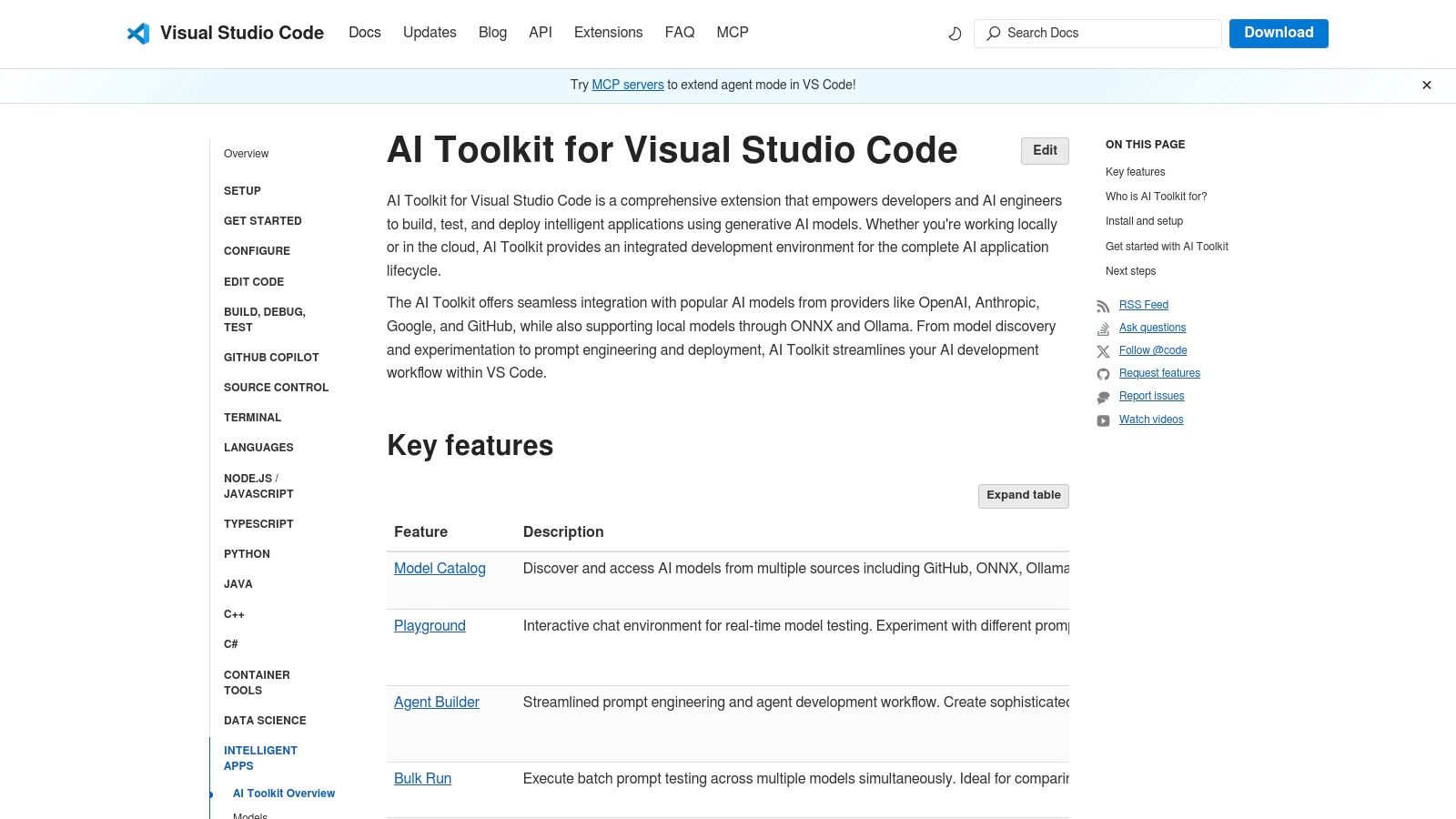Expand the TYPESCRIPT section
1456x819 pixels.
(x=258, y=524)
